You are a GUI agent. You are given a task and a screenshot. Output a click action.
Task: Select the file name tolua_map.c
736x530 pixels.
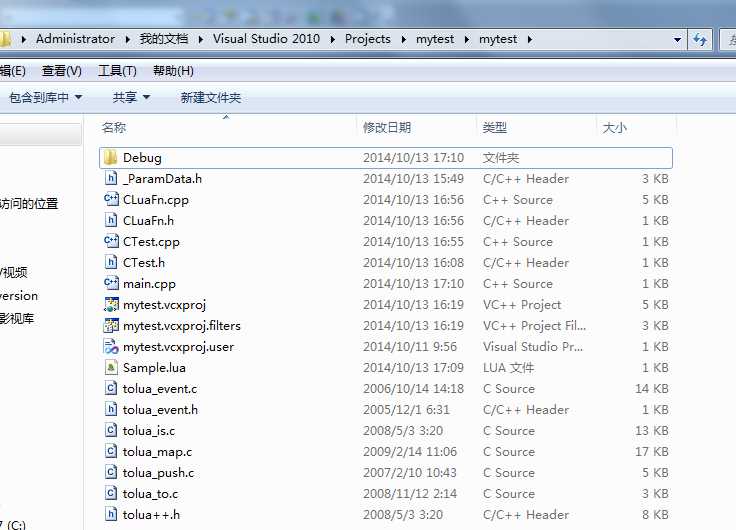(x=157, y=452)
